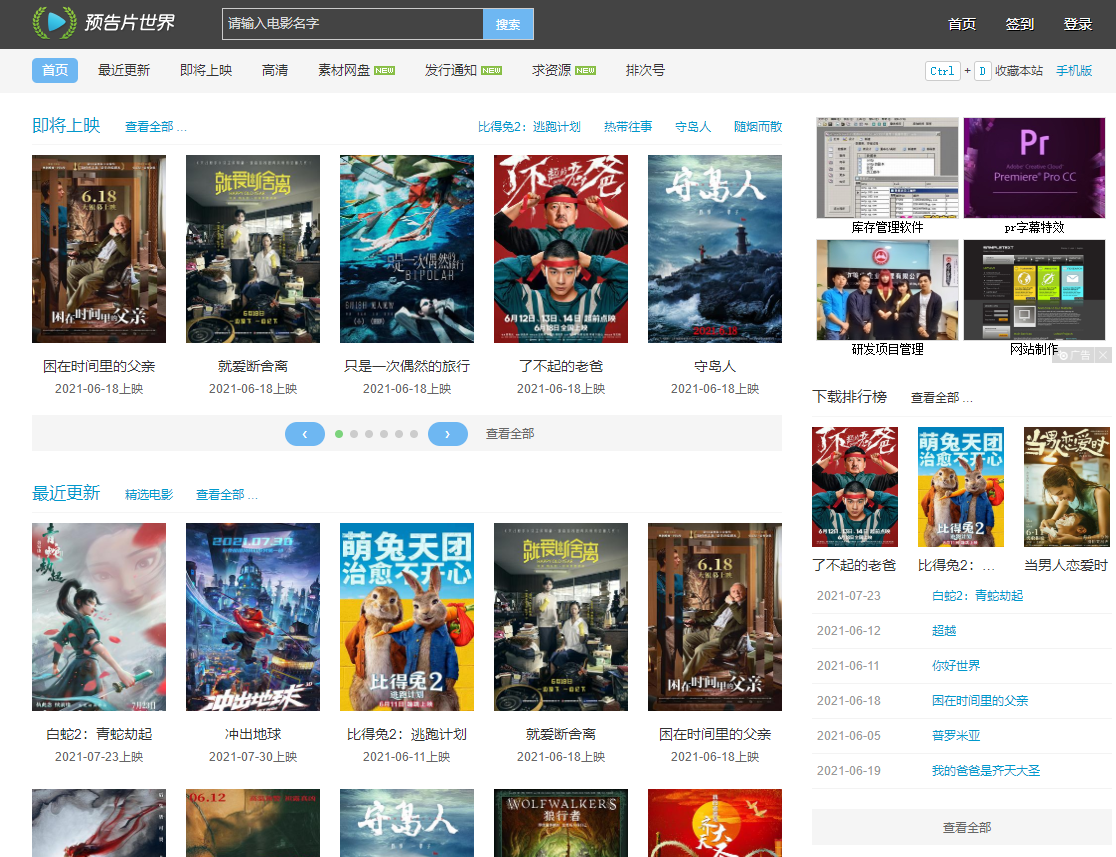Click the previous arrow in the carousel

click(305, 434)
